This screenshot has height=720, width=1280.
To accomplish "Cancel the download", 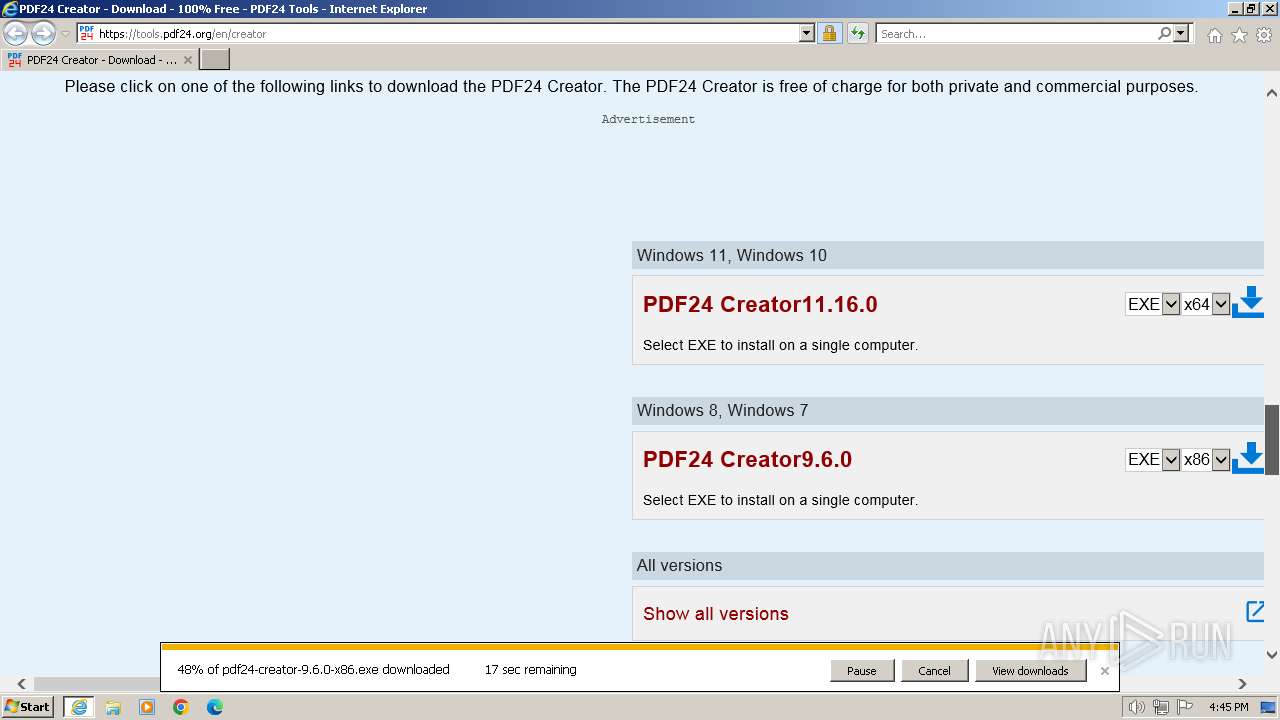I will [934, 671].
